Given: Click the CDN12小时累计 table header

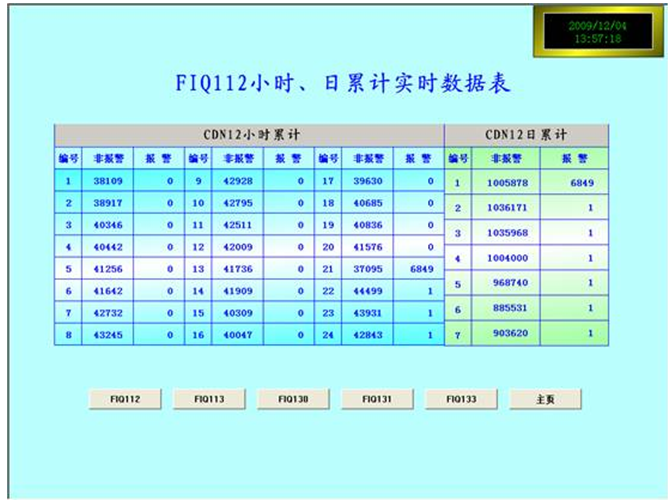Looking at the screenshot, I should click(x=249, y=134).
